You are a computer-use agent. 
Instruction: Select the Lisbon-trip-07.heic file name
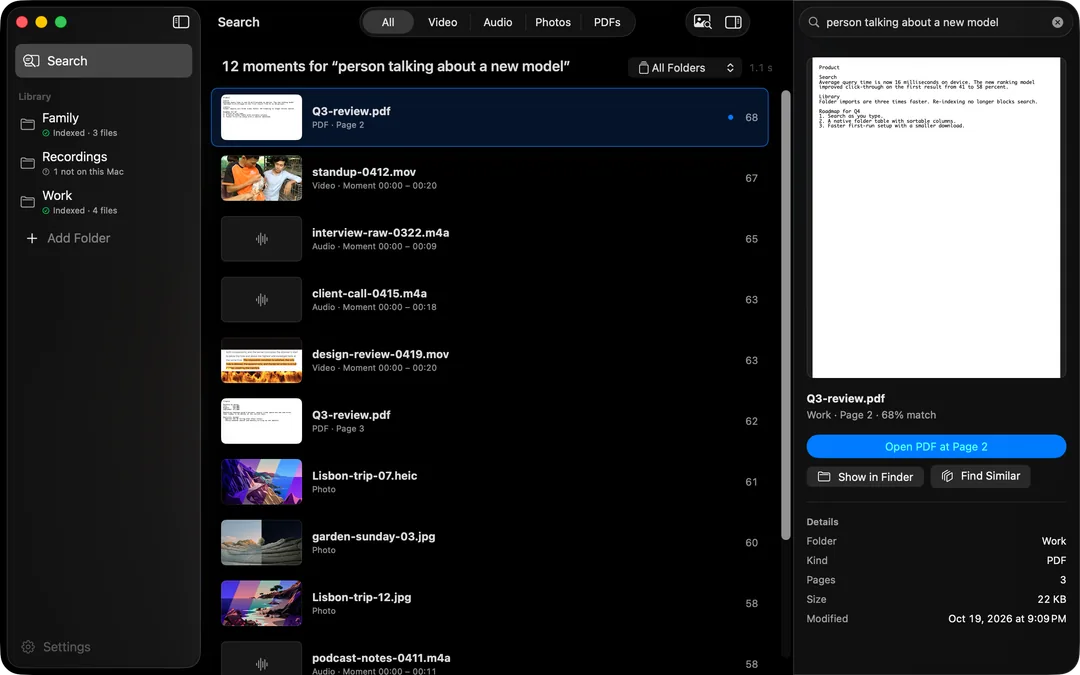(x=364, y=475)
